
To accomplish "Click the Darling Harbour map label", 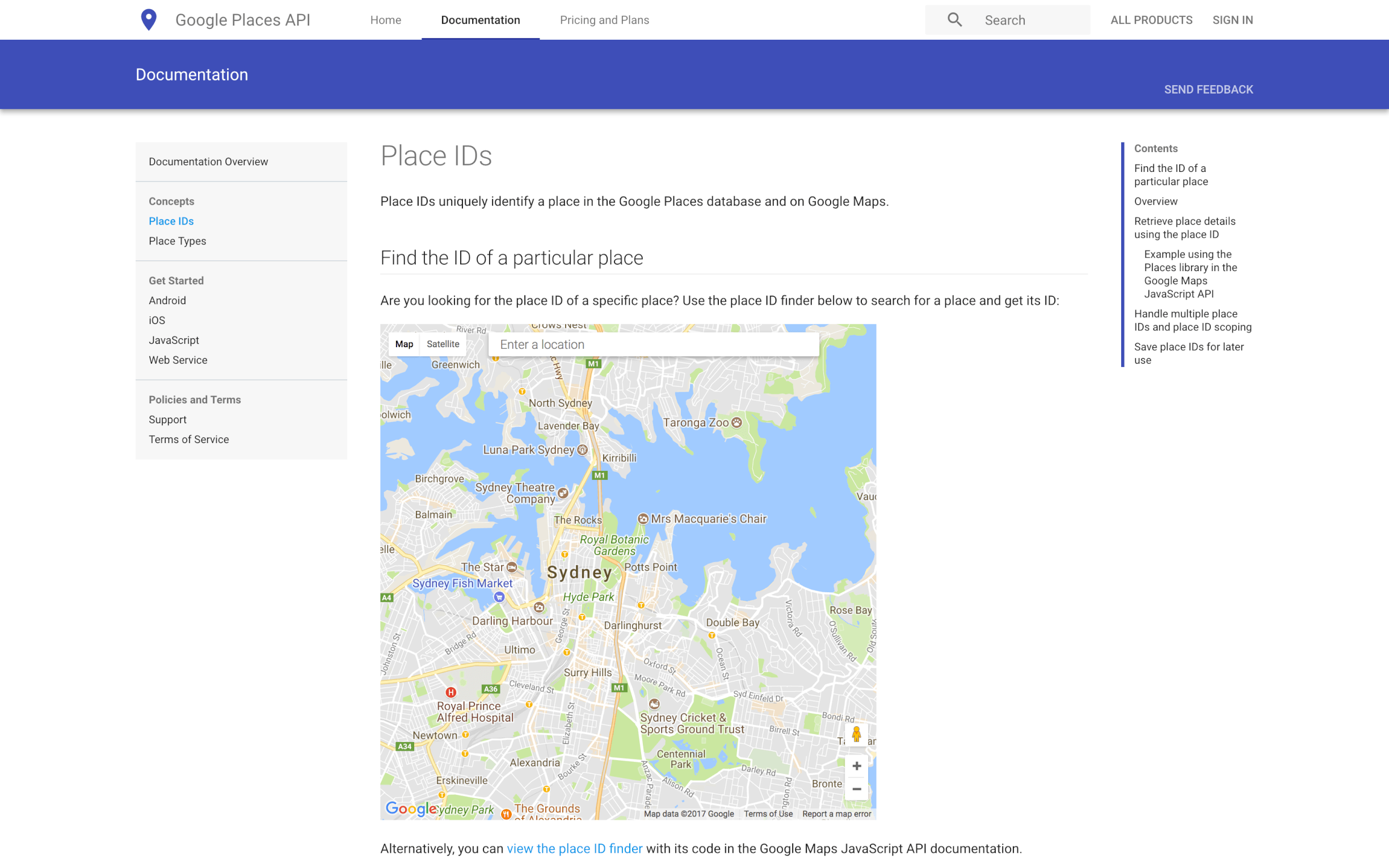I will coord(512,621).
